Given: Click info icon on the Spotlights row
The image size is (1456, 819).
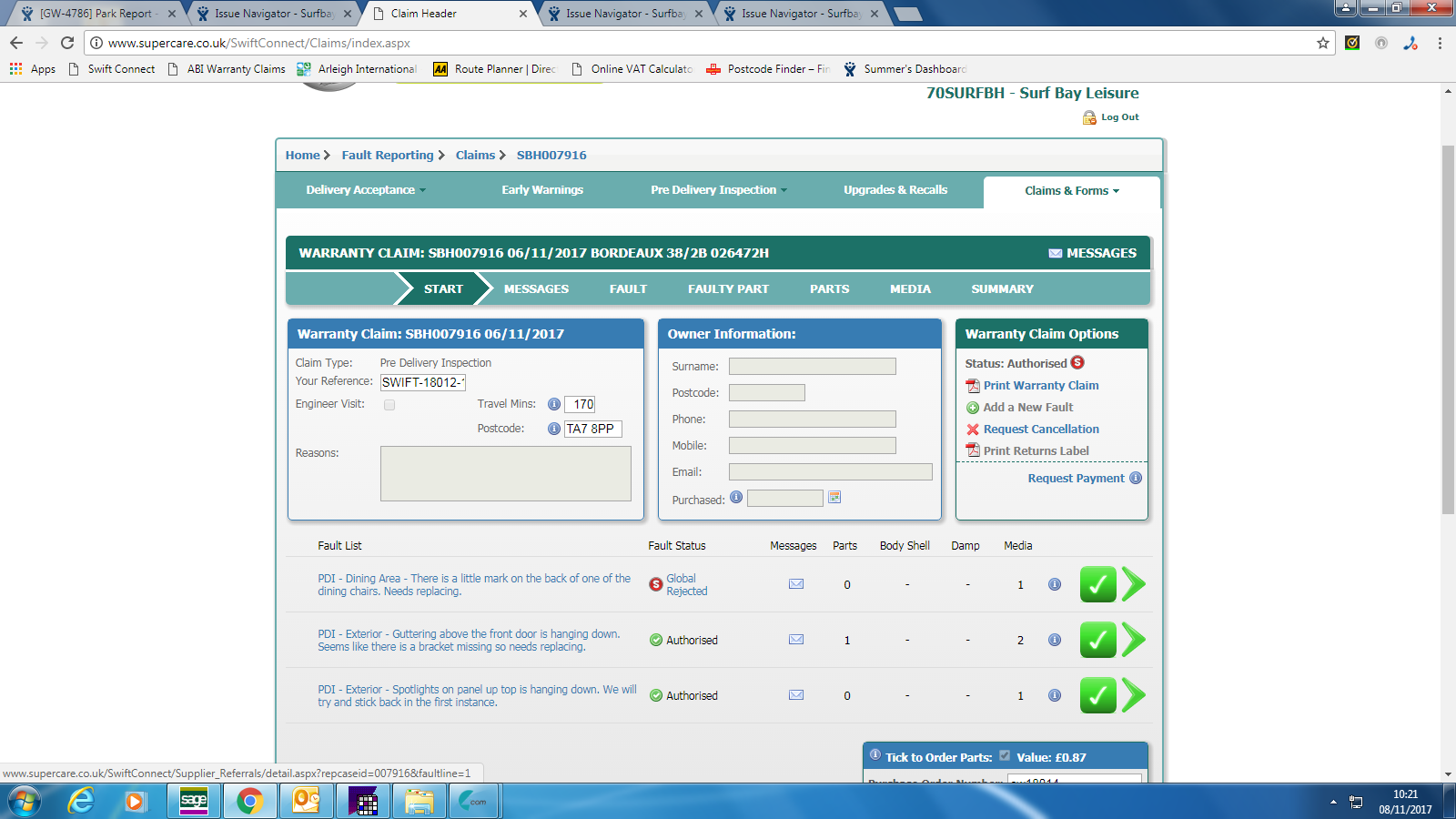Looking at the screenshot, I should pos(1055,695).
